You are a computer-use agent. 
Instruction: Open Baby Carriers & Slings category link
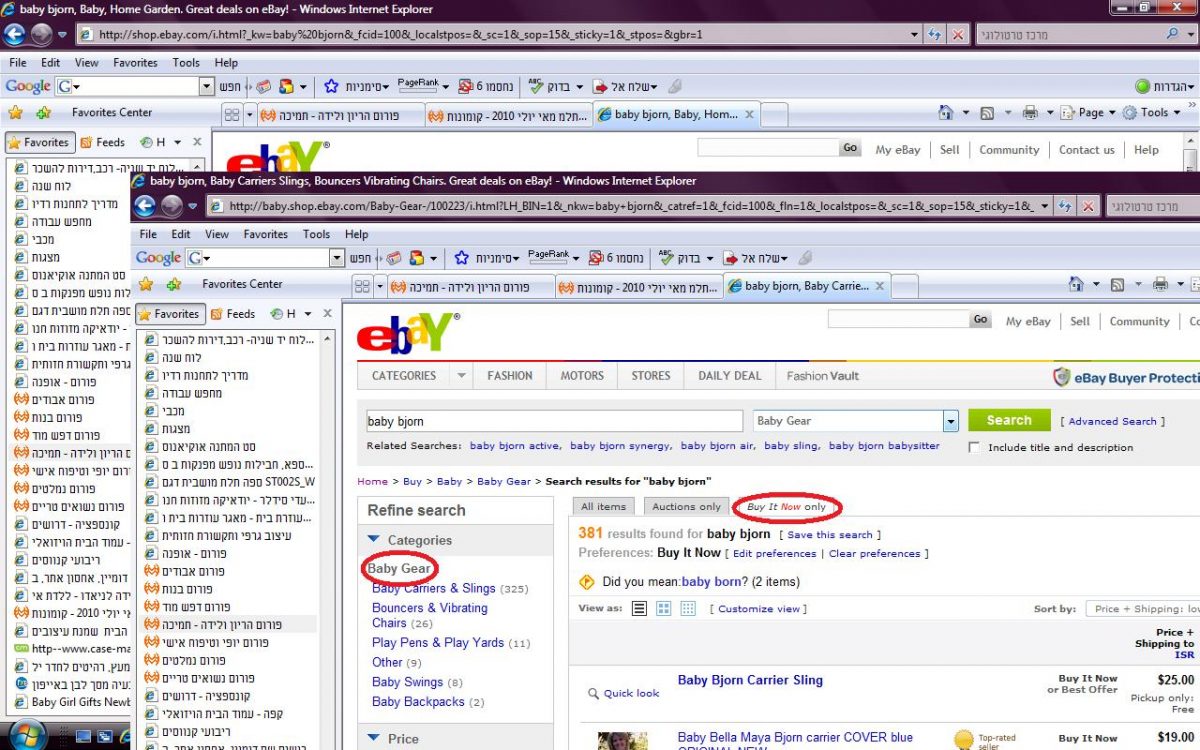click(x=434, y=588)
